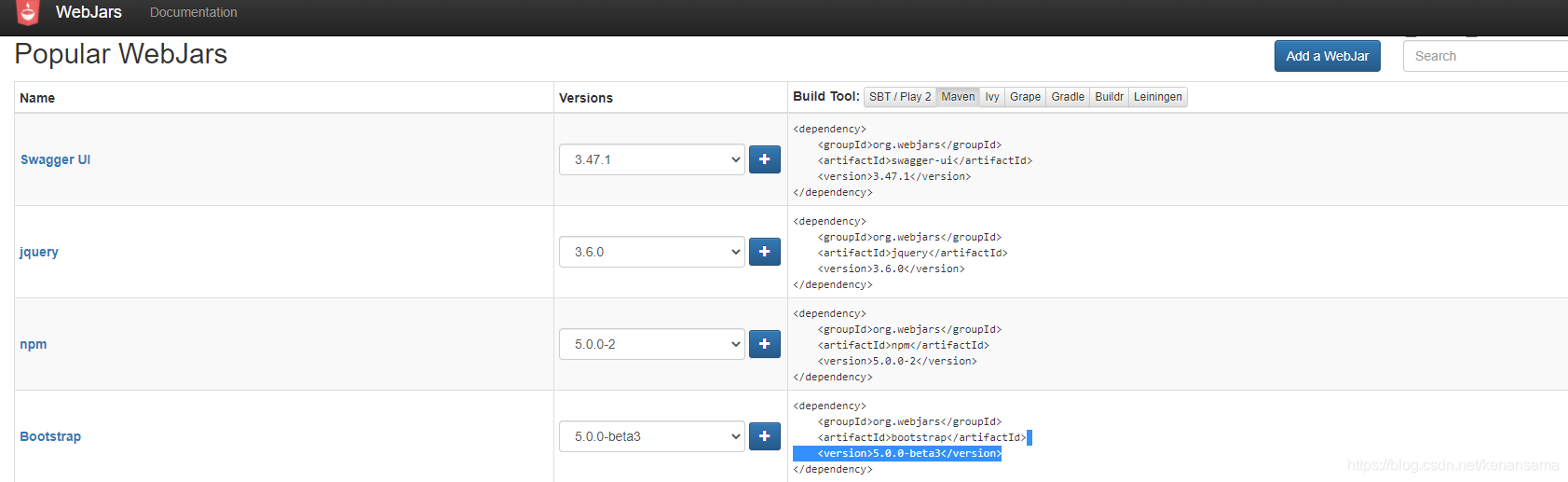The width and height of the screenshot is (1568, 482).
Task: Click the Build Tool label
Action: (826, 96)
